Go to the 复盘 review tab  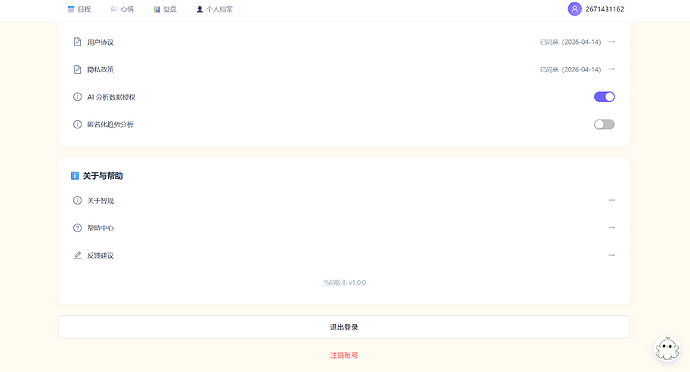point(165,9)
